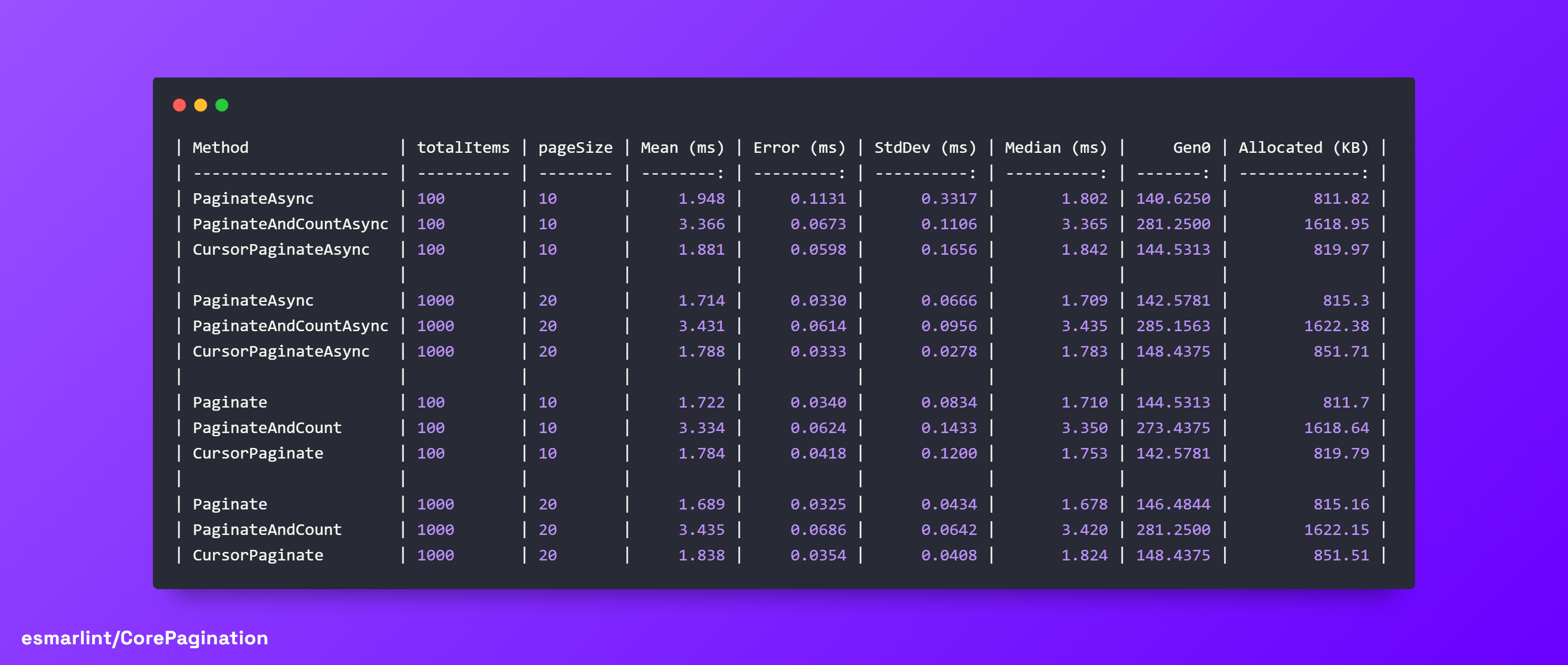Click the totalItems column header

point(463,148)
